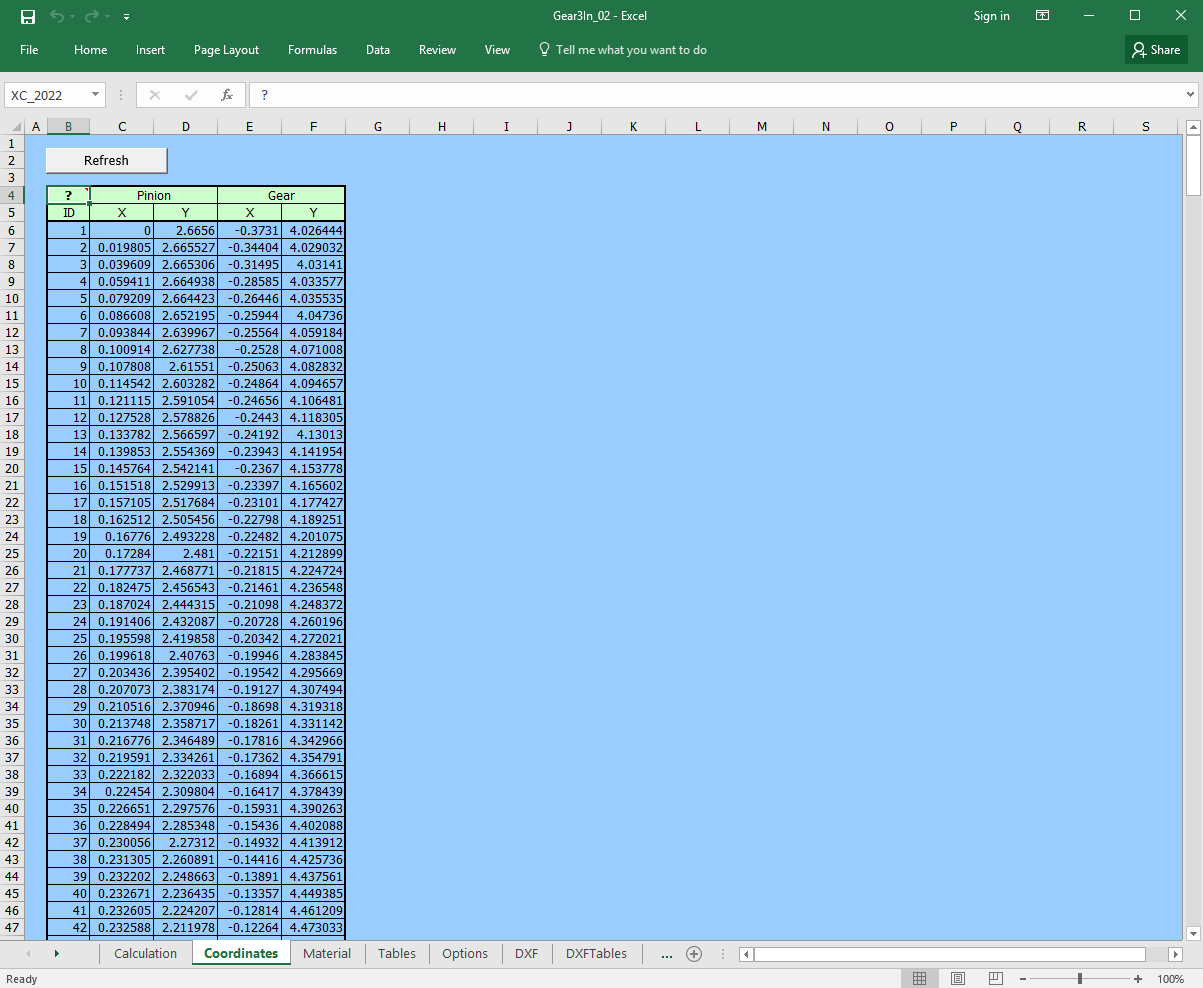Switch to the Home ribbon tab
The height and width of the screenshot is (988, 1203).
(90, 50)
